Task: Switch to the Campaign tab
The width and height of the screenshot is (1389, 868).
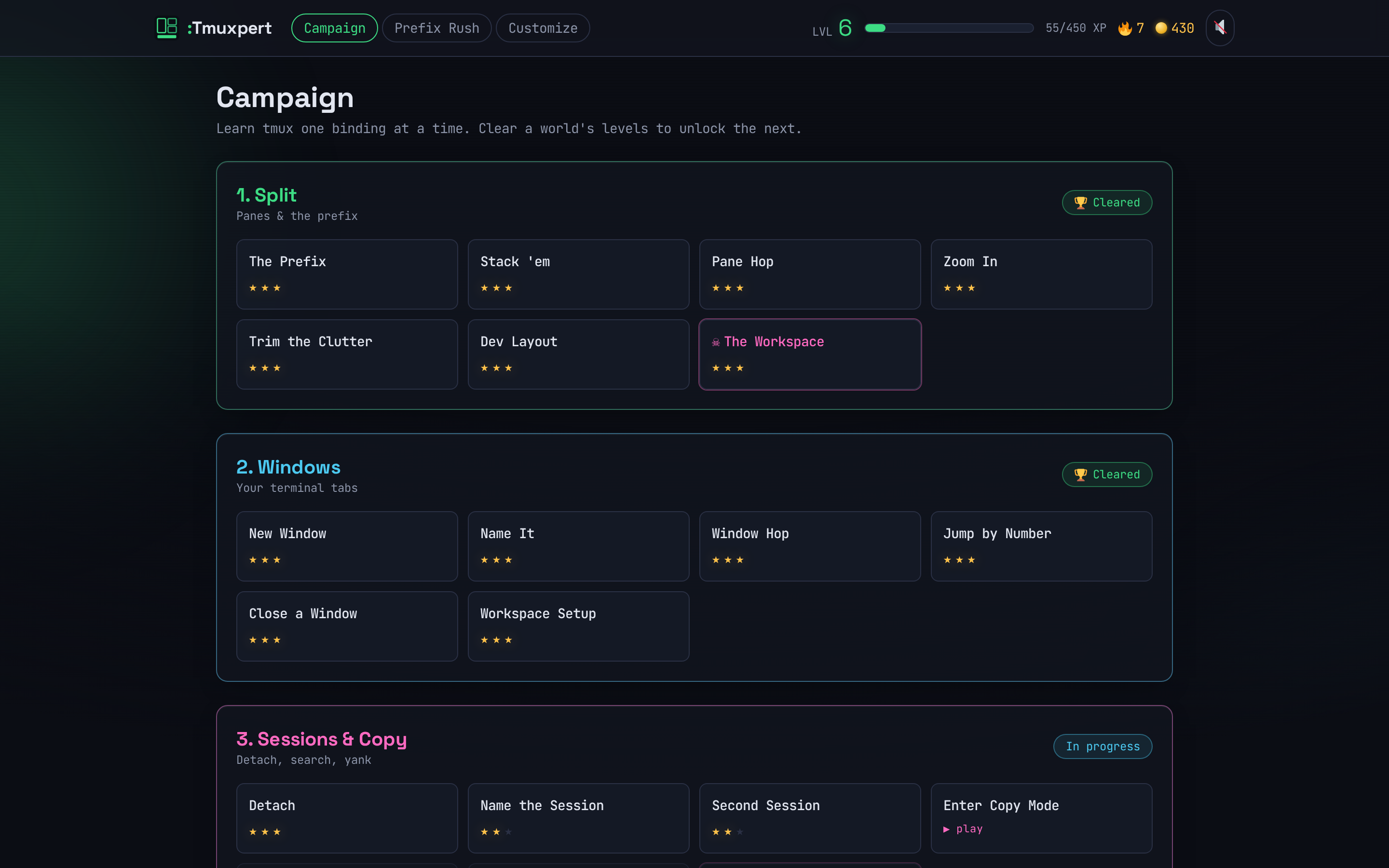Action: click(335, 28)
